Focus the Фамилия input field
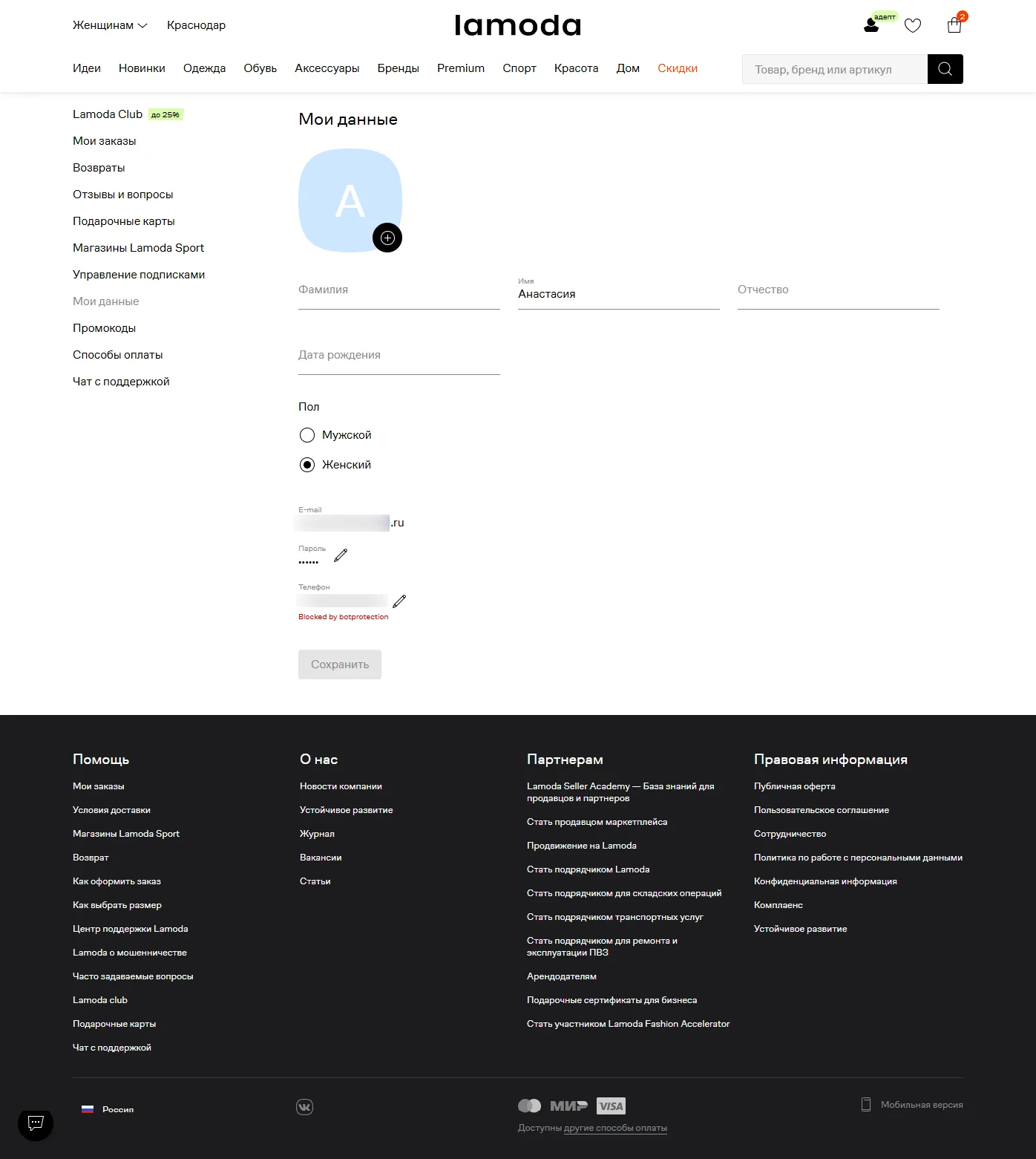The image size is (1036, 1159). click(x=399, y=291)
